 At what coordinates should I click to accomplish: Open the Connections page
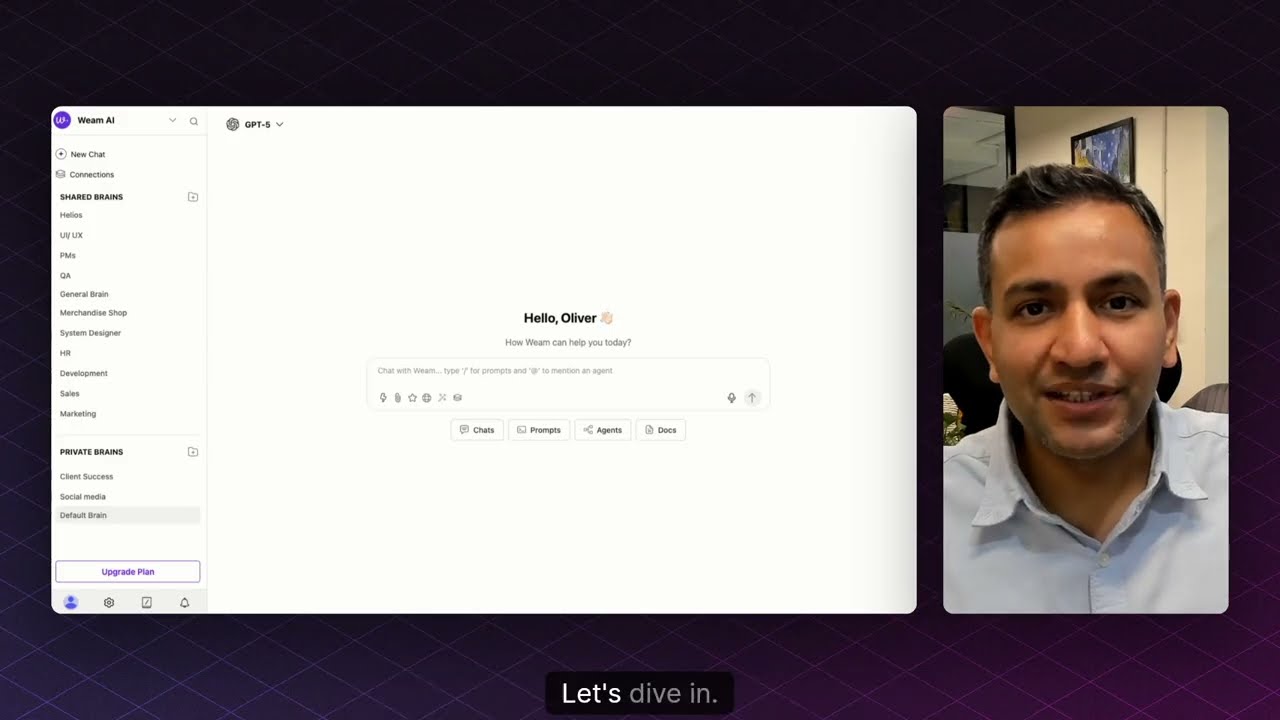[84, 174]
